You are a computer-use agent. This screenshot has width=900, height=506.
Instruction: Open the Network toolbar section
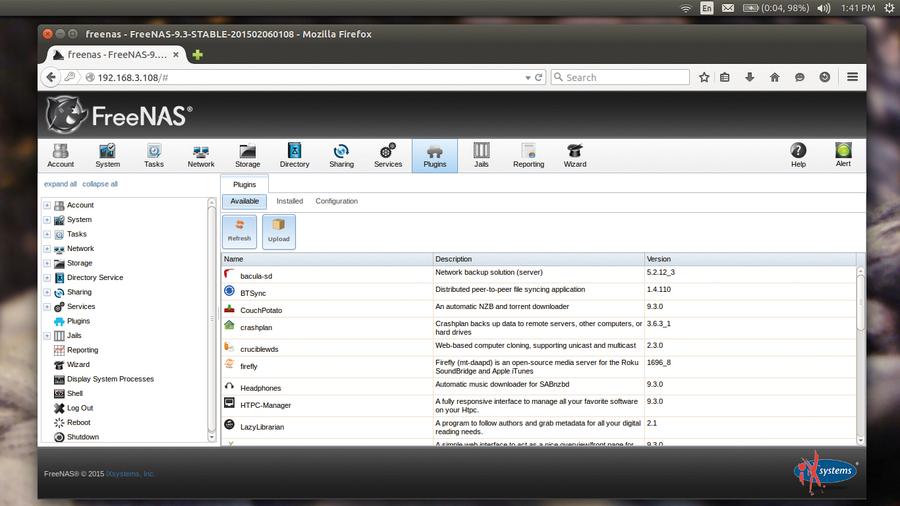point(201,155)
